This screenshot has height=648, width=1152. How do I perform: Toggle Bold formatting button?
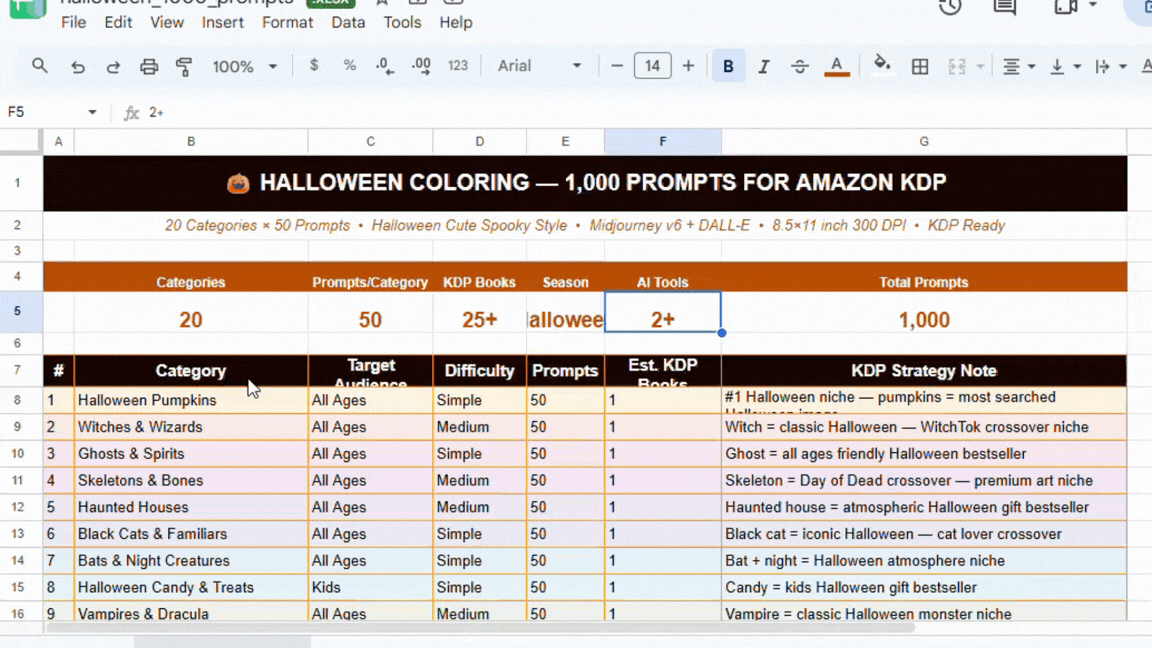(x=728, y=66)
